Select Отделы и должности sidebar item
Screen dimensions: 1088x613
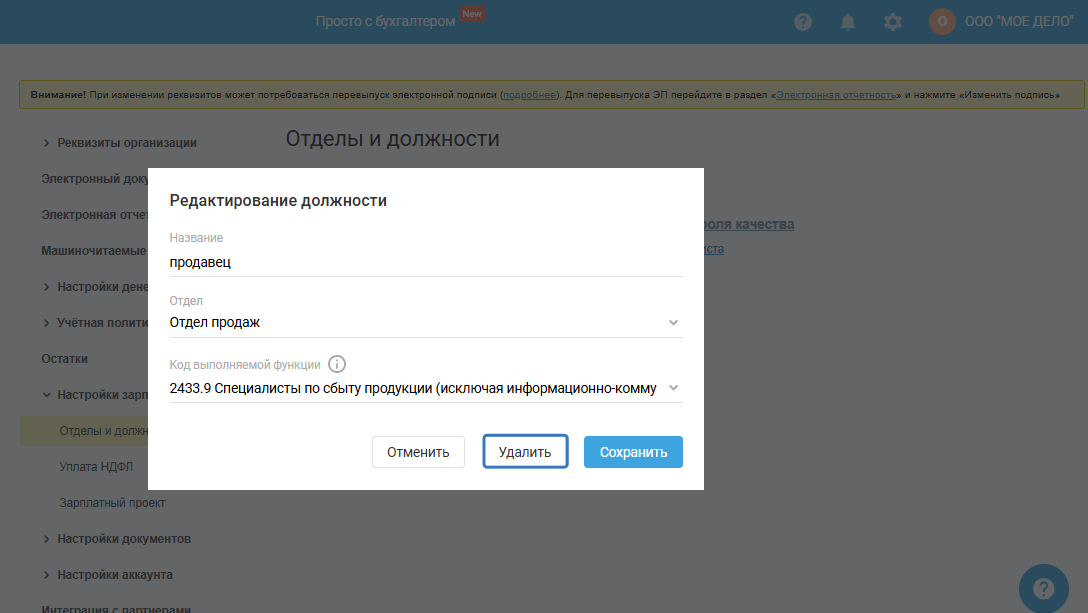pos(84,431)
